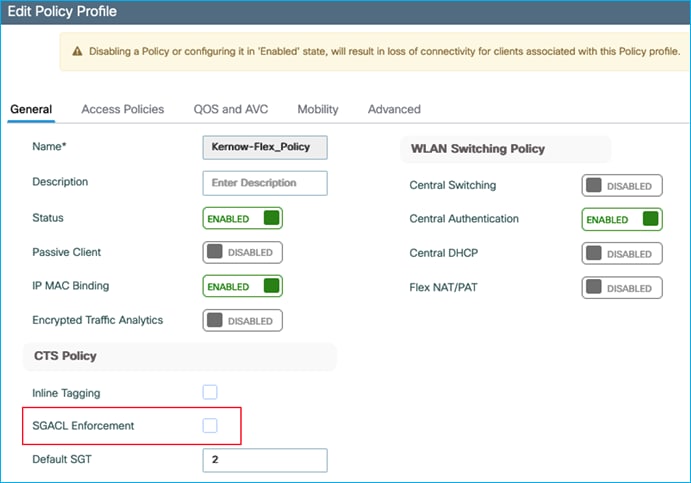
Task: Click the Inline Tagging label
Action: tap(66, 393)
